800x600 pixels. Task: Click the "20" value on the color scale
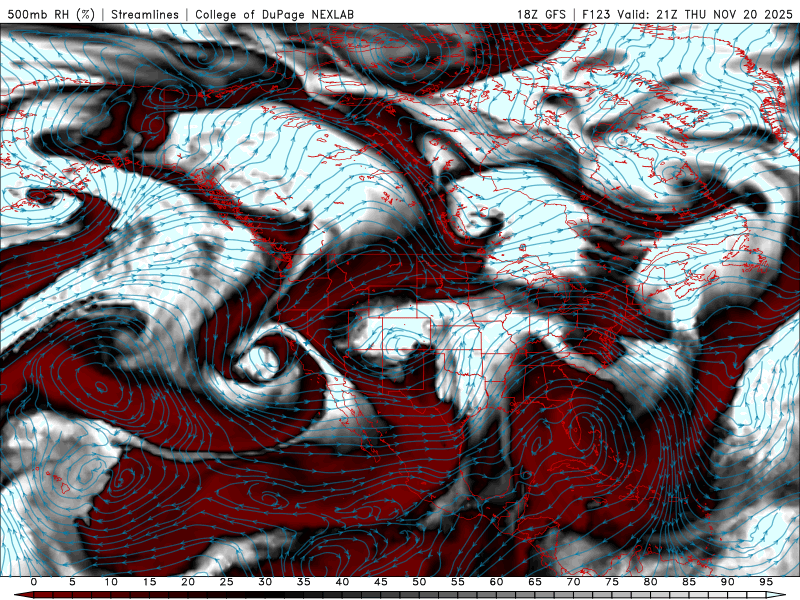pyautogui.click(x=188, y=582)
